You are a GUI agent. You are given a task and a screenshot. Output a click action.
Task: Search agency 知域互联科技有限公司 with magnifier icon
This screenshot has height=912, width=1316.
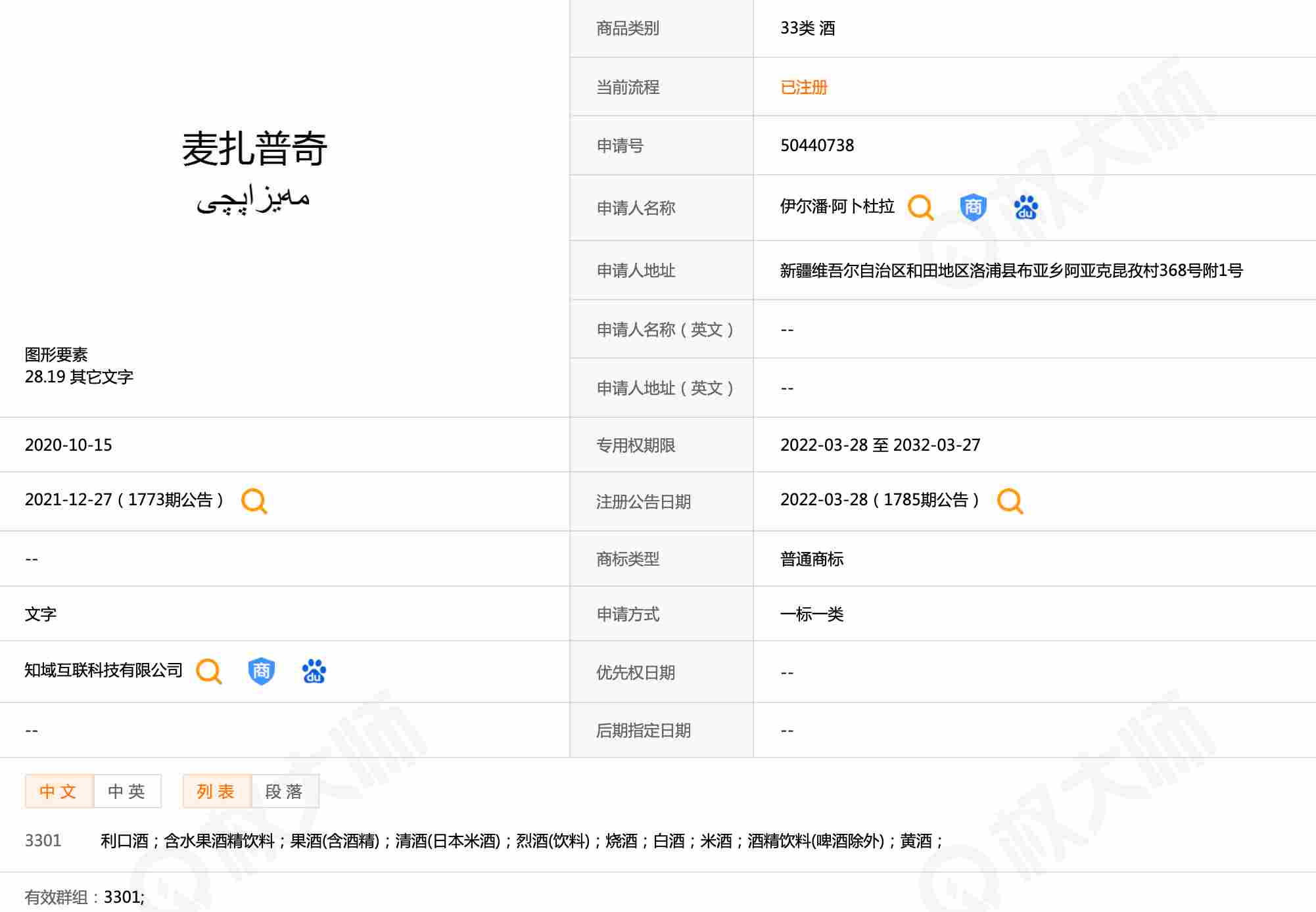pyautogui.click(x=209, y=671)
